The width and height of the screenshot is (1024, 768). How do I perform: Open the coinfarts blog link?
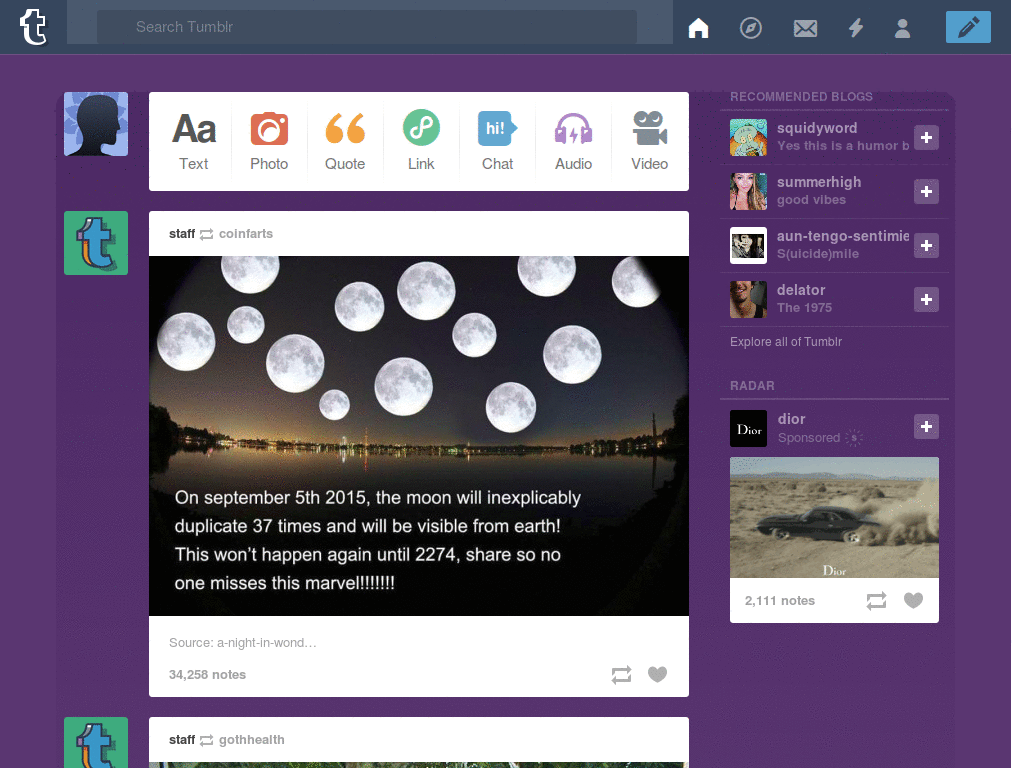pos(246,234)
